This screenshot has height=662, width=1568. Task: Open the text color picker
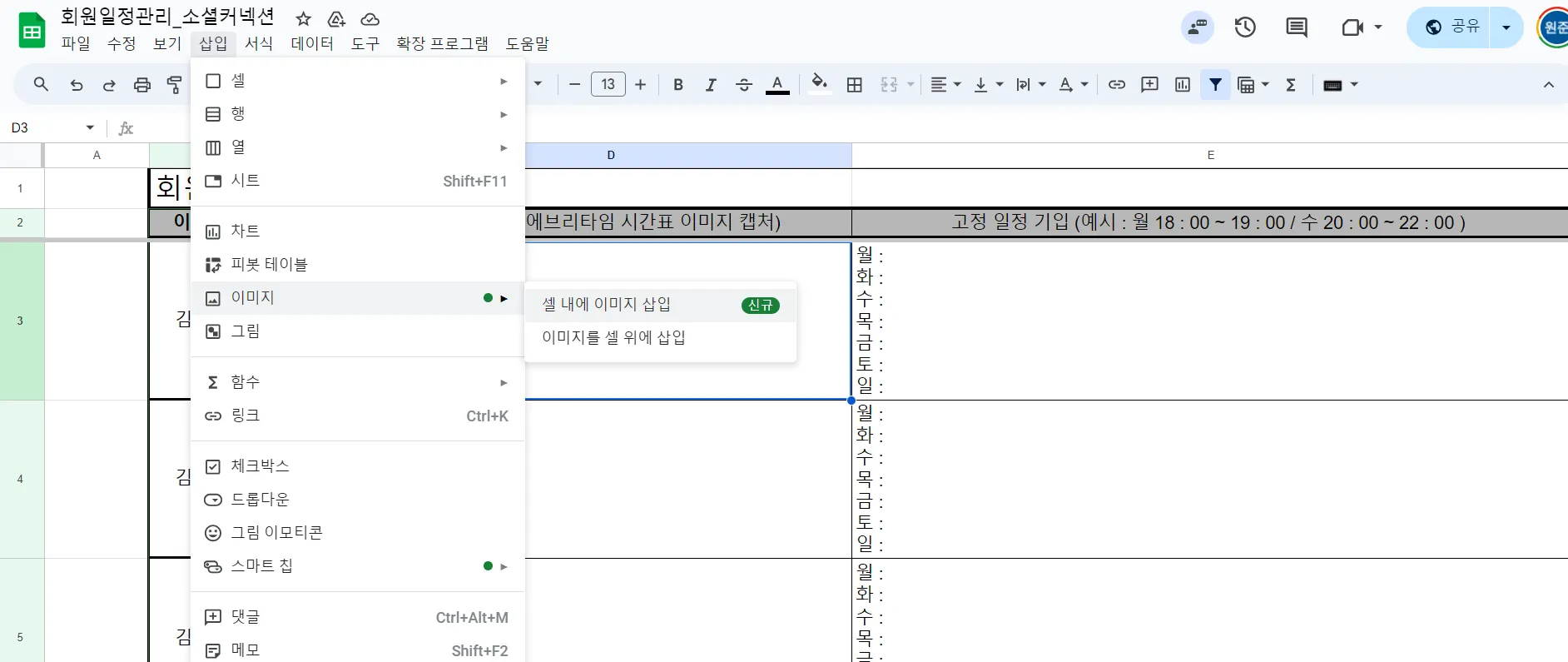pos(777,84)
